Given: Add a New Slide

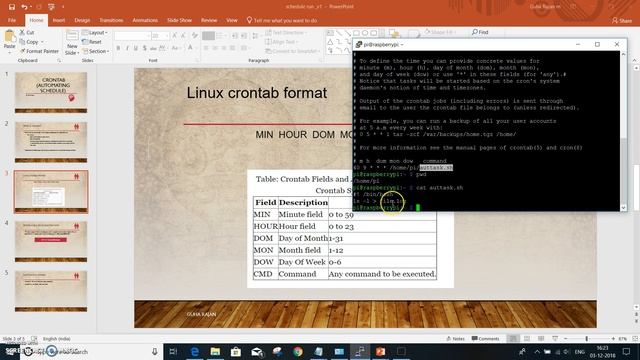Looking at the screenshot, I should click(x=72, y=42).
